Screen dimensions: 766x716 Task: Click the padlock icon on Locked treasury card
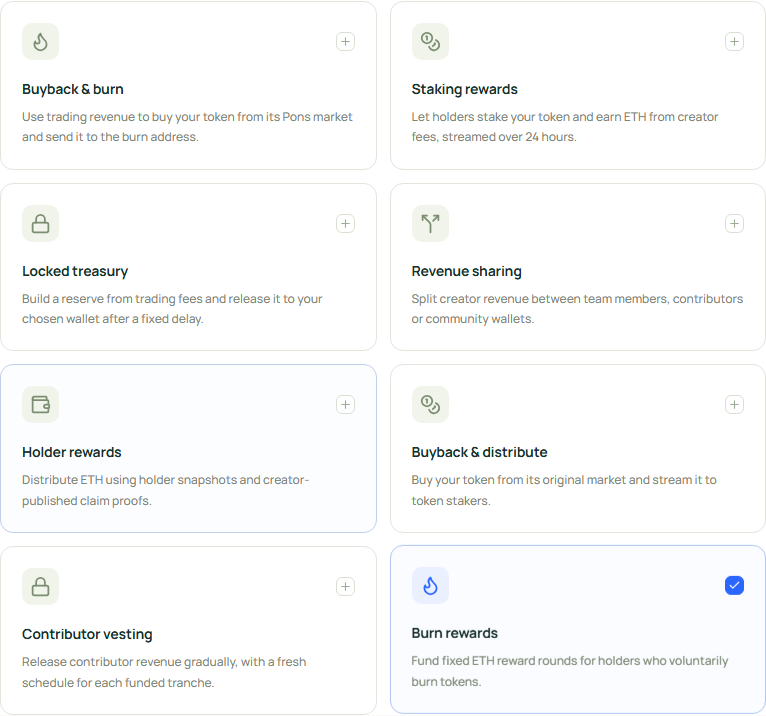[x=41, y=224]
